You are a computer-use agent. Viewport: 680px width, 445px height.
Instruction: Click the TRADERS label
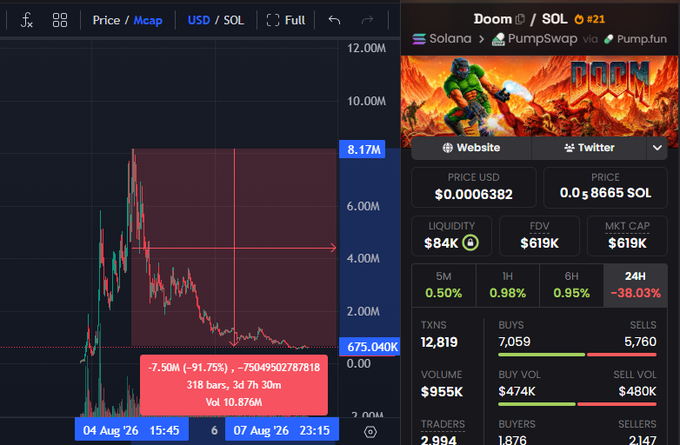(443, 424)
